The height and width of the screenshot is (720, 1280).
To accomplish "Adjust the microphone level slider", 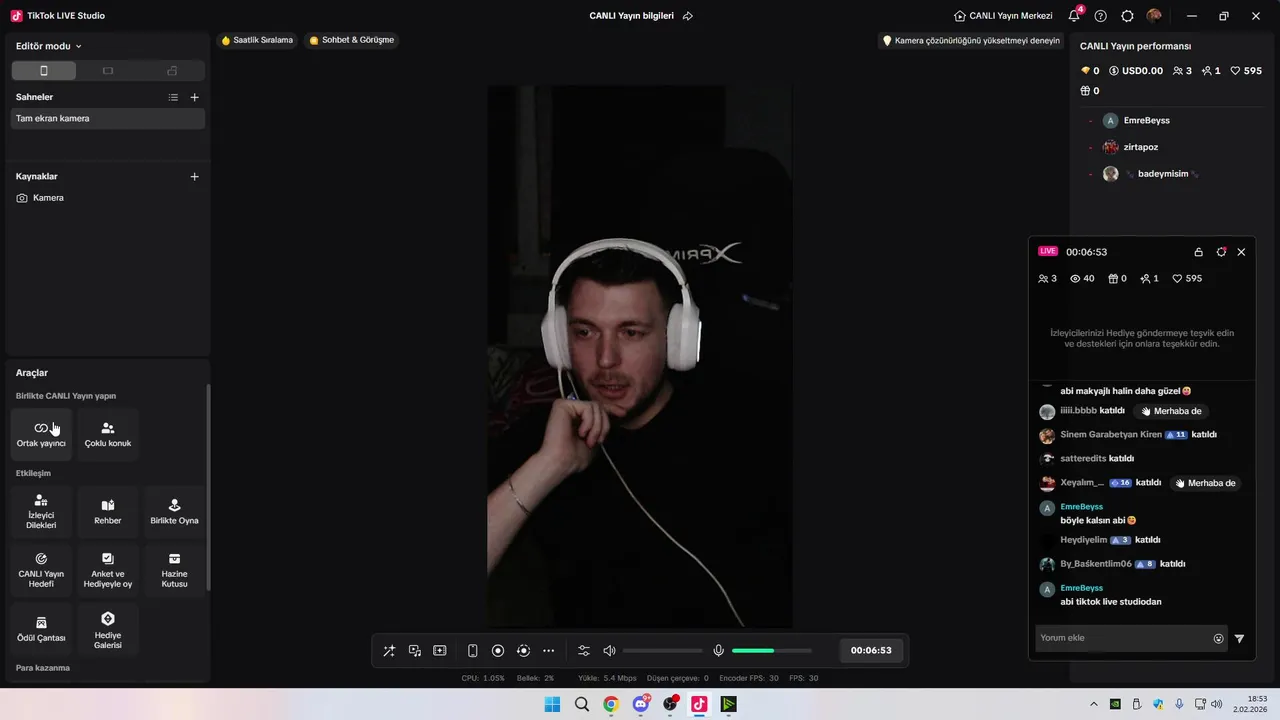I will pyautogui.click(x=771, y=651).
